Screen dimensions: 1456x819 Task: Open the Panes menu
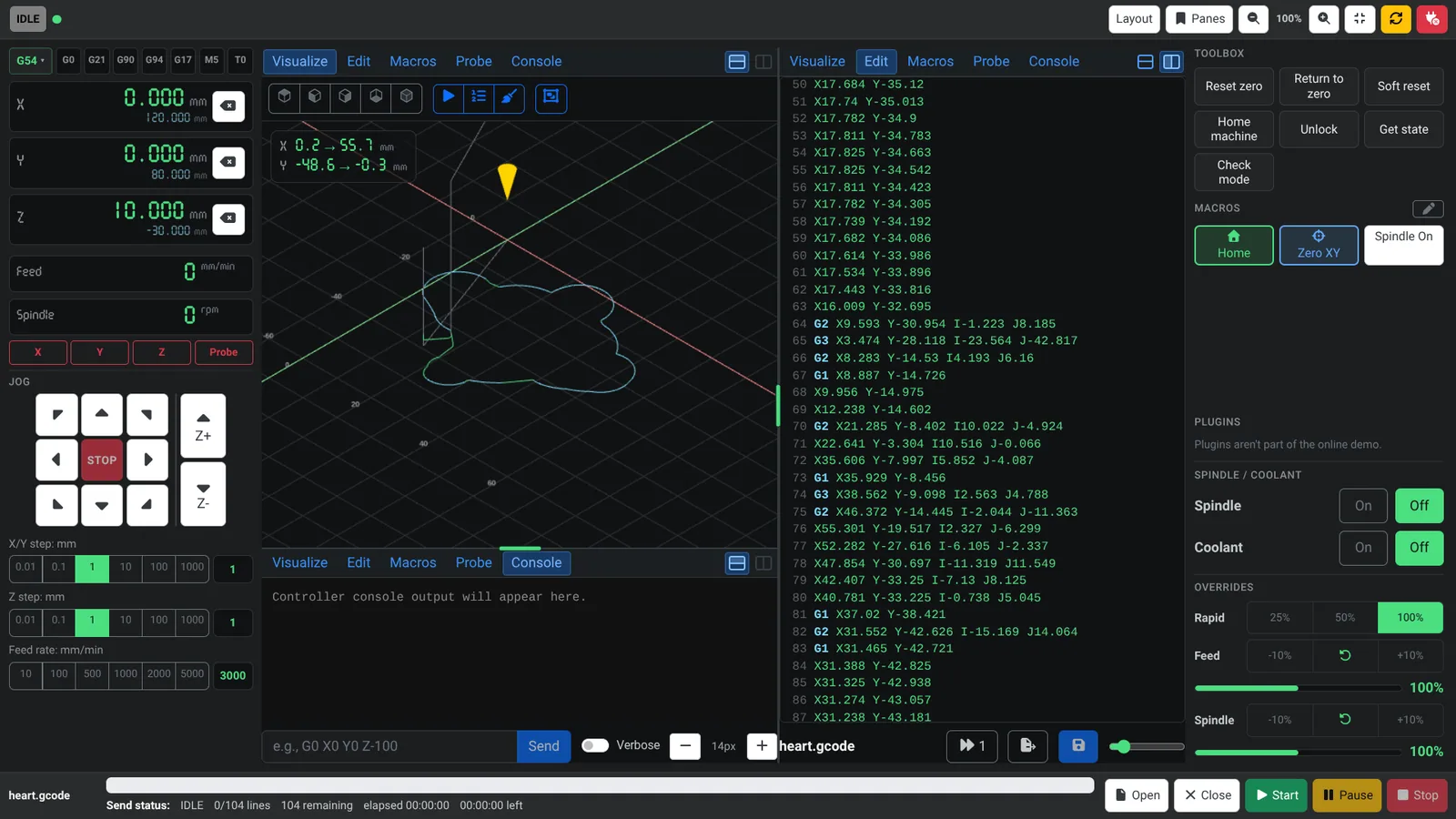click(1199, 19)
